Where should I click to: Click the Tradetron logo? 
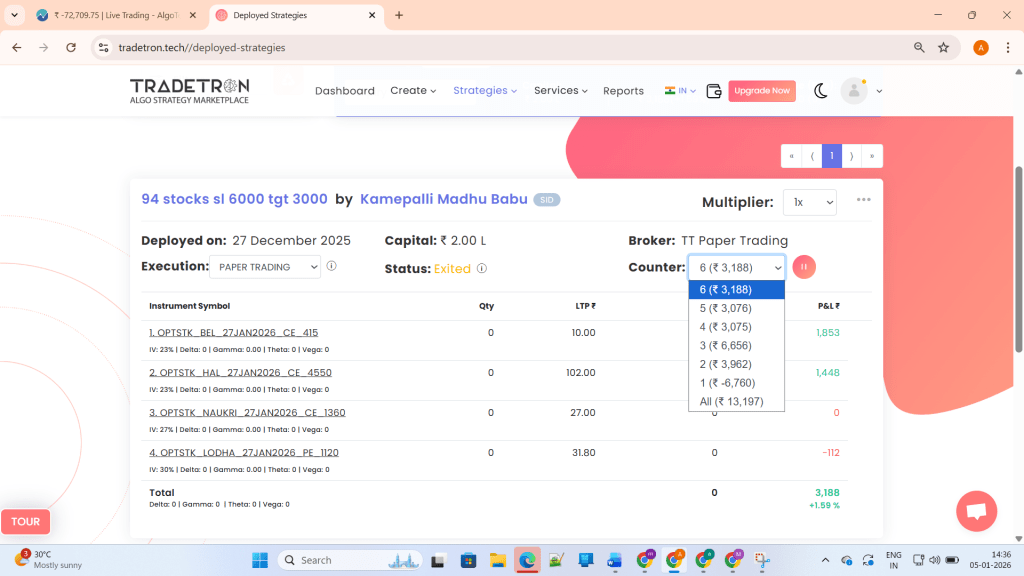point(189,91)
